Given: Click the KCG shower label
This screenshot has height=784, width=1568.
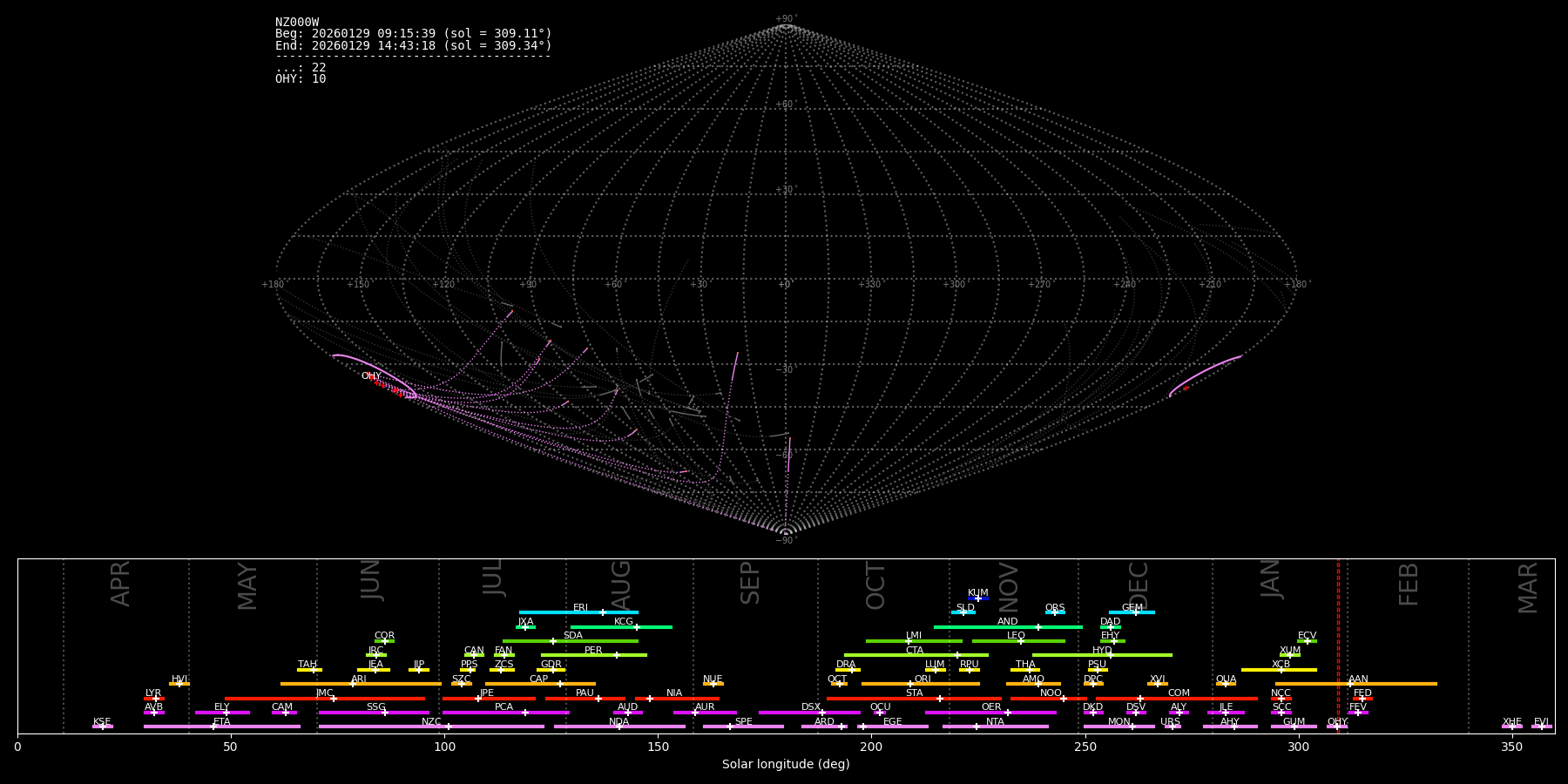Looking at the screenshot, I should [x=624, y=622].
